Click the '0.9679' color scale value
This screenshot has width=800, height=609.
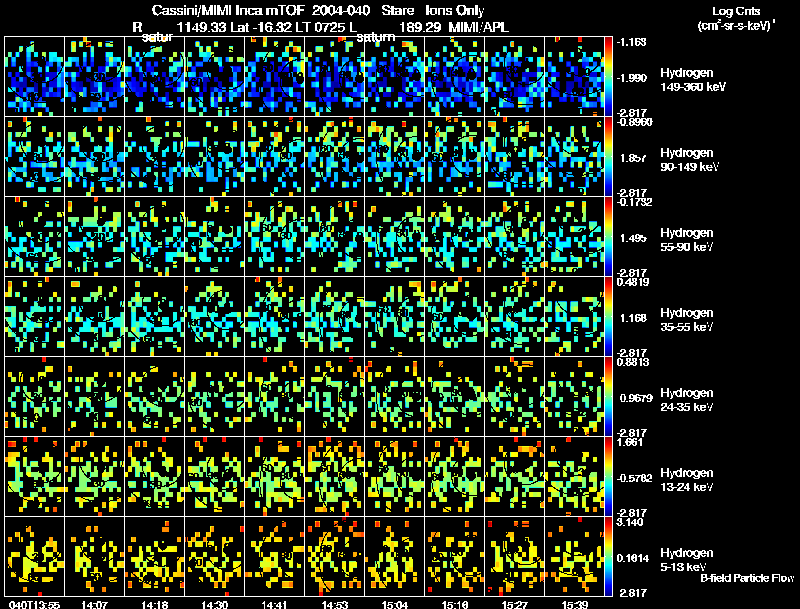tap(636, 398)
